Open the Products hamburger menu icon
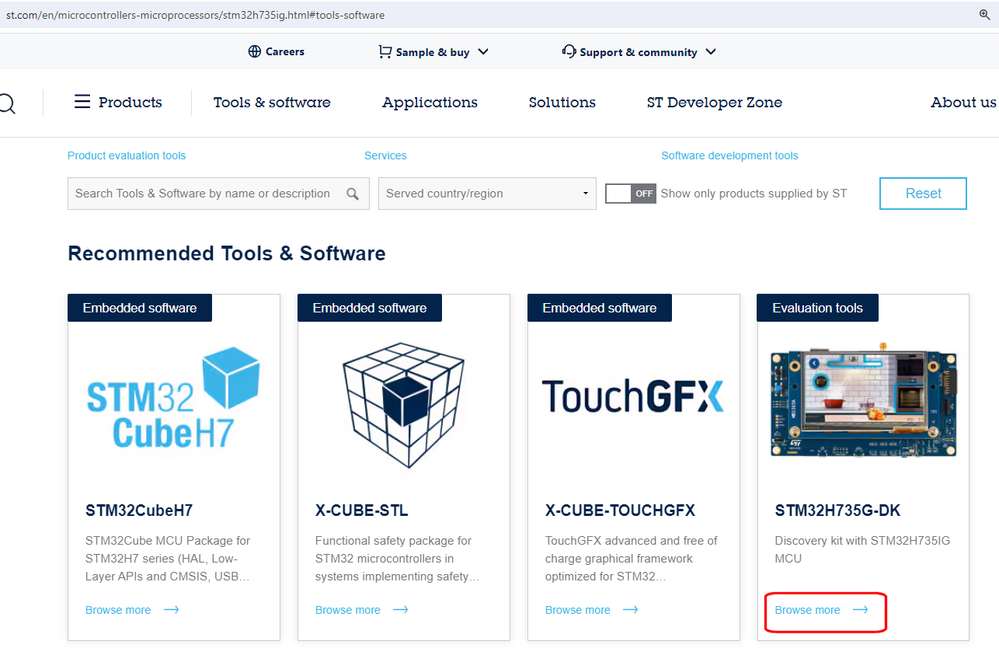The height and width of the screenshot is (652, 999). 82,101
